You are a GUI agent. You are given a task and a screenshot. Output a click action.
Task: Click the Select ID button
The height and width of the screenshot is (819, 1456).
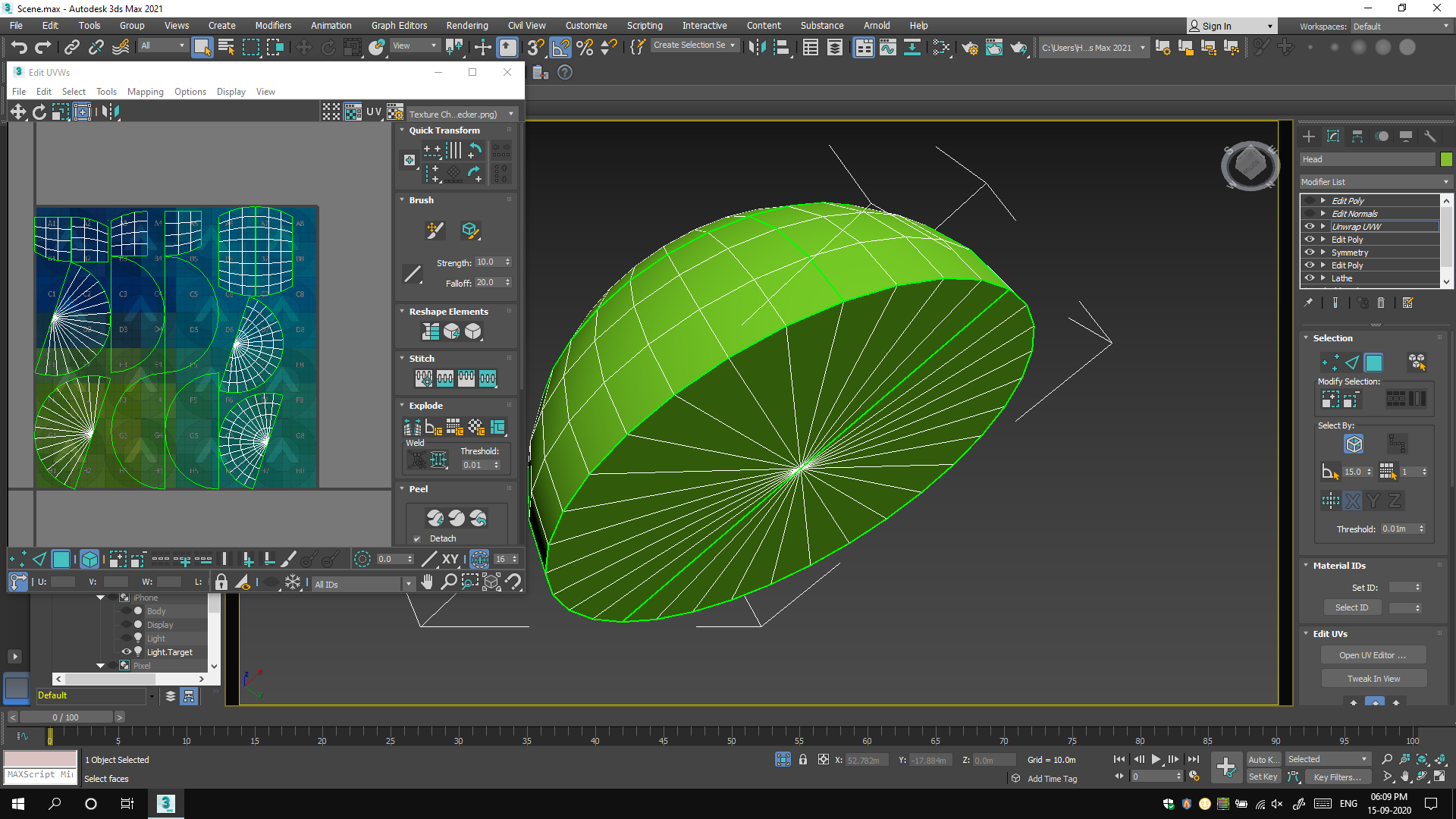click(1352, 607)
